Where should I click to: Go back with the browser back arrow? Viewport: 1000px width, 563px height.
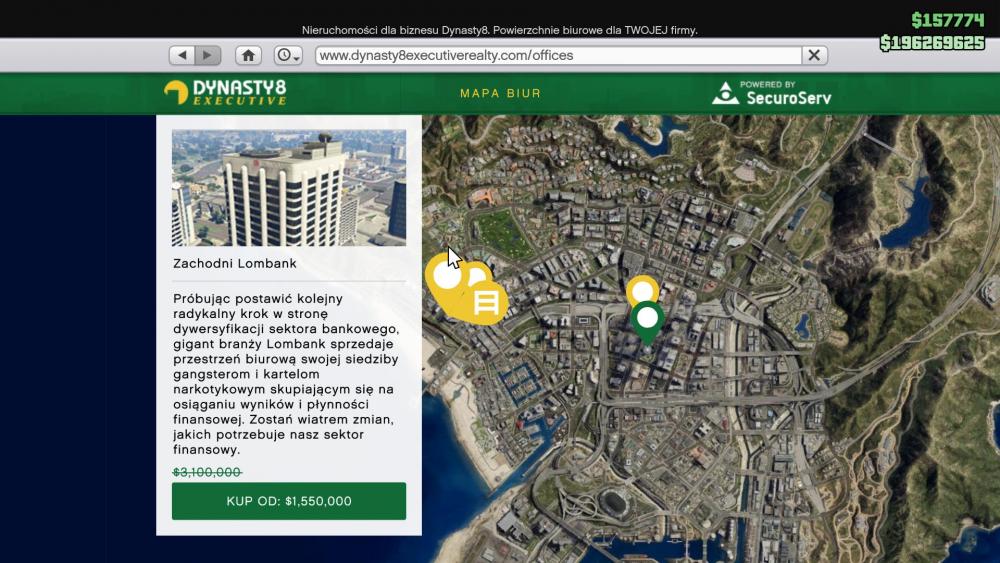point(182,55)
